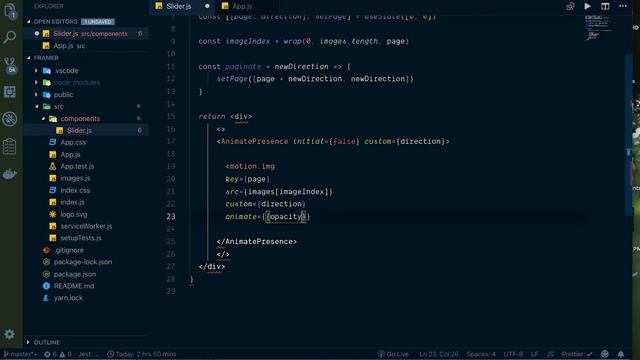The height and width of the screenshot is (360, 640).
Task: Change encoding via UTF-8 status item
Action: [513, 354]
